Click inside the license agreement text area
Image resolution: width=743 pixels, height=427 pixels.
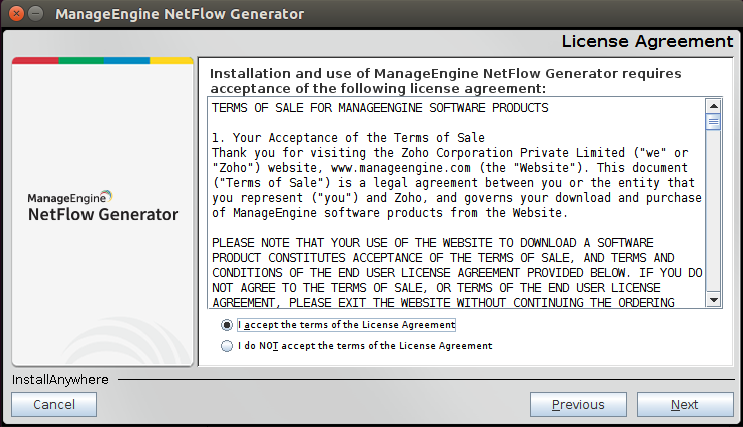click(455, 200)
